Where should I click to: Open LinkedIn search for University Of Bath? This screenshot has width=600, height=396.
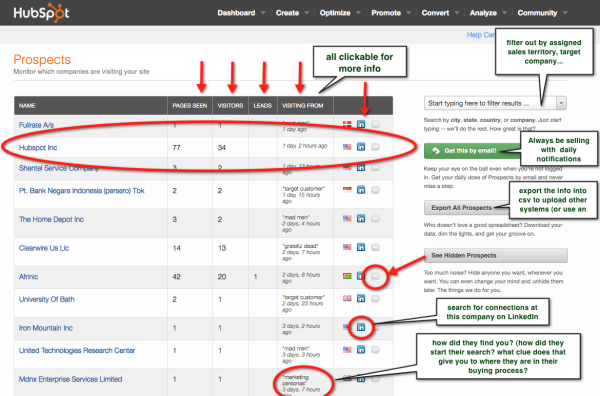(x=361, y=298)
